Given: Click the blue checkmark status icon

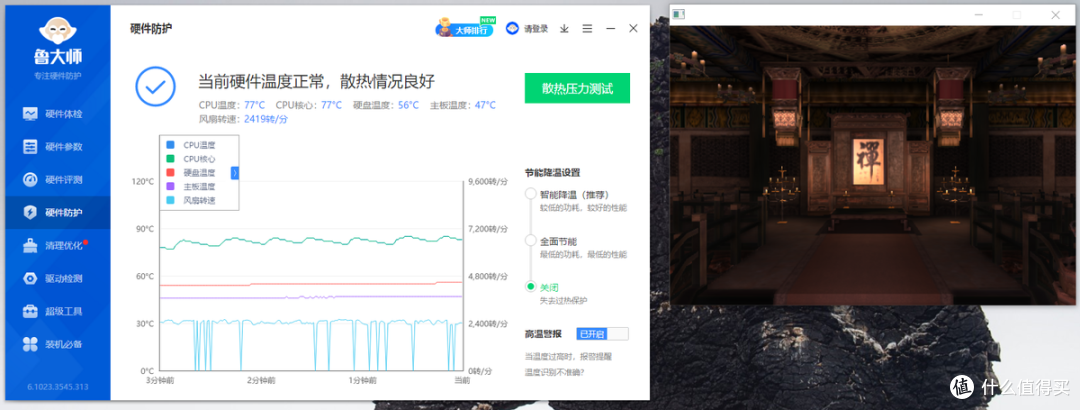Looking at the screenshot, I should click(x=156, y=87).
